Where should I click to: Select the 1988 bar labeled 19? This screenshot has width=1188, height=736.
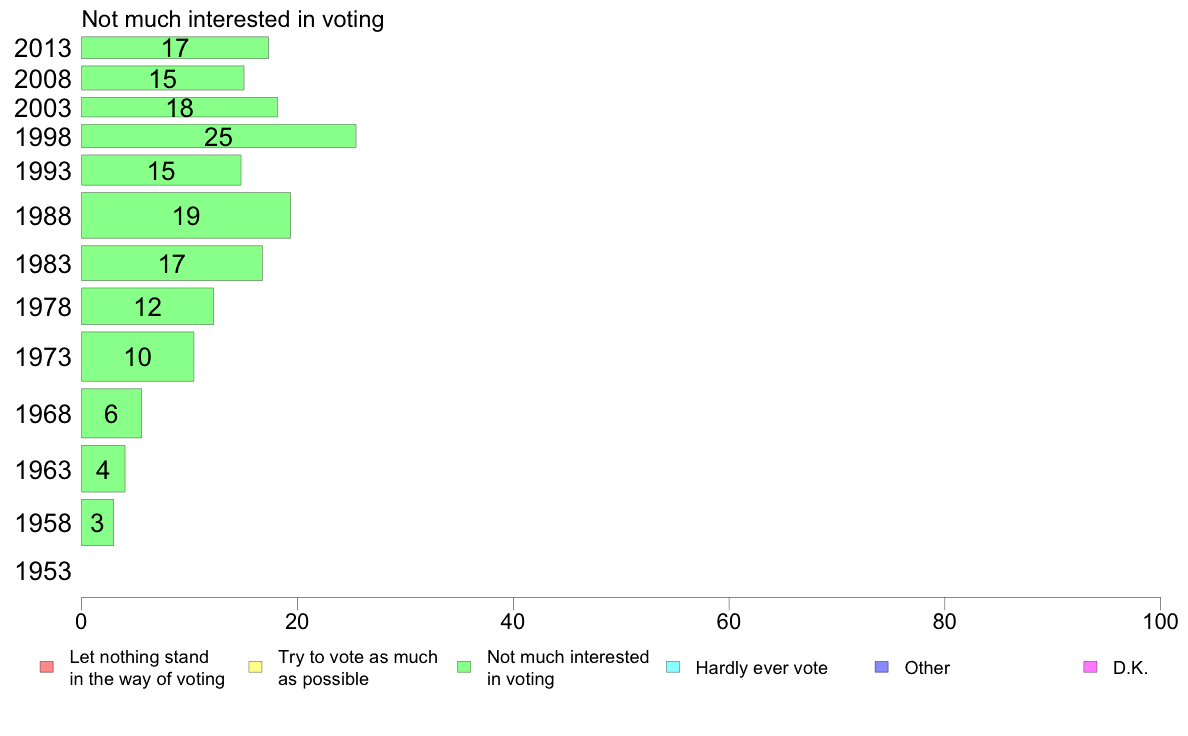tap(186, 215)
